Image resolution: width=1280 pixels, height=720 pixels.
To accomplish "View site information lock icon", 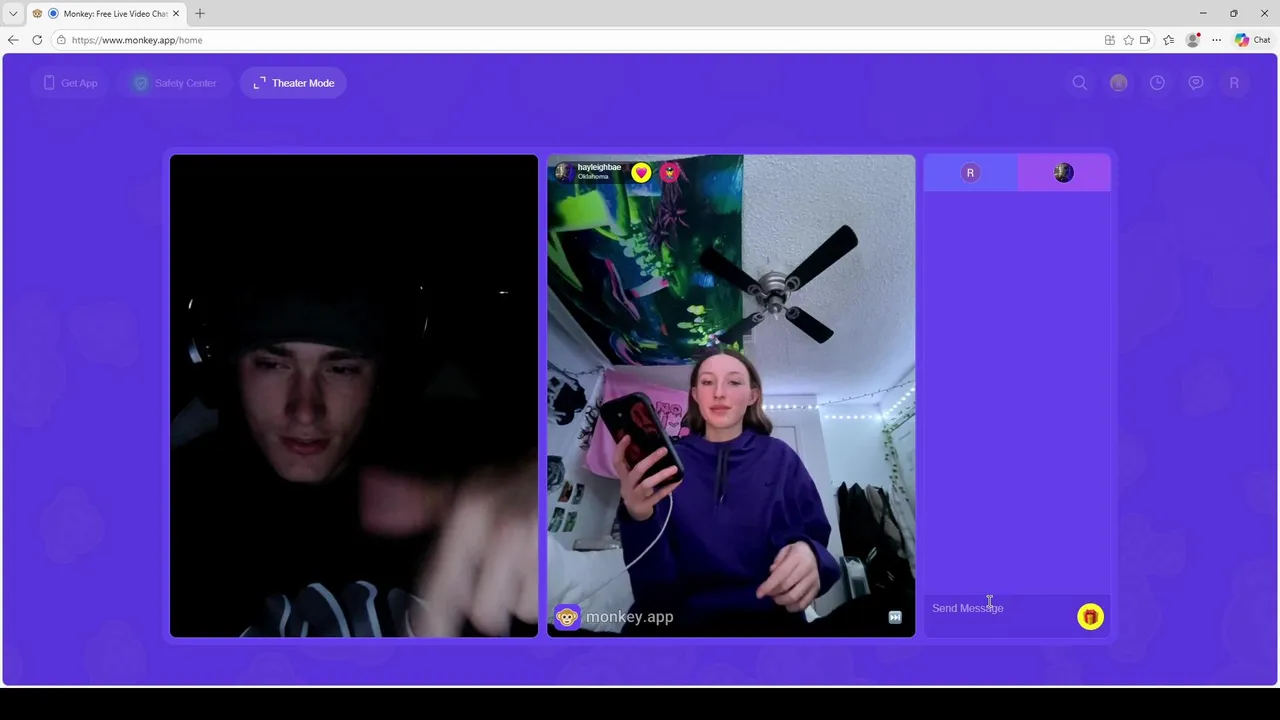I will click(x=61, y=40).
